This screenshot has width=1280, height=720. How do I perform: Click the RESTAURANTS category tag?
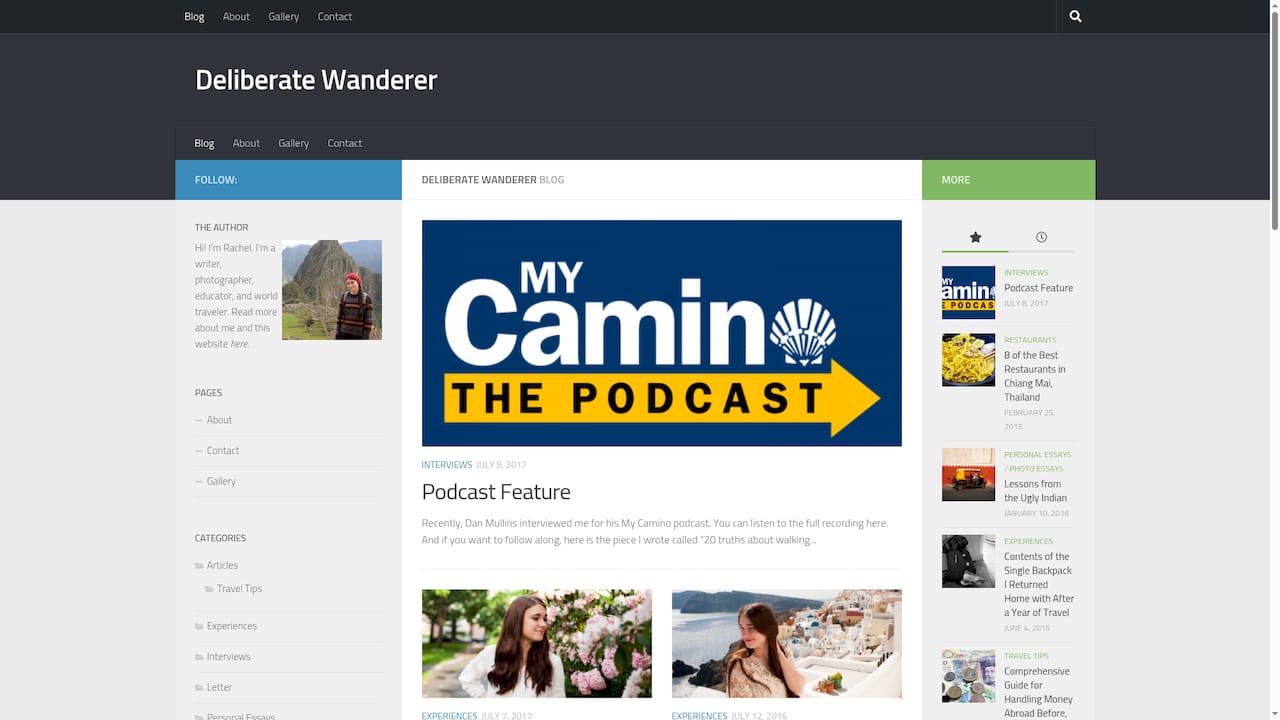coord(1030,340)
